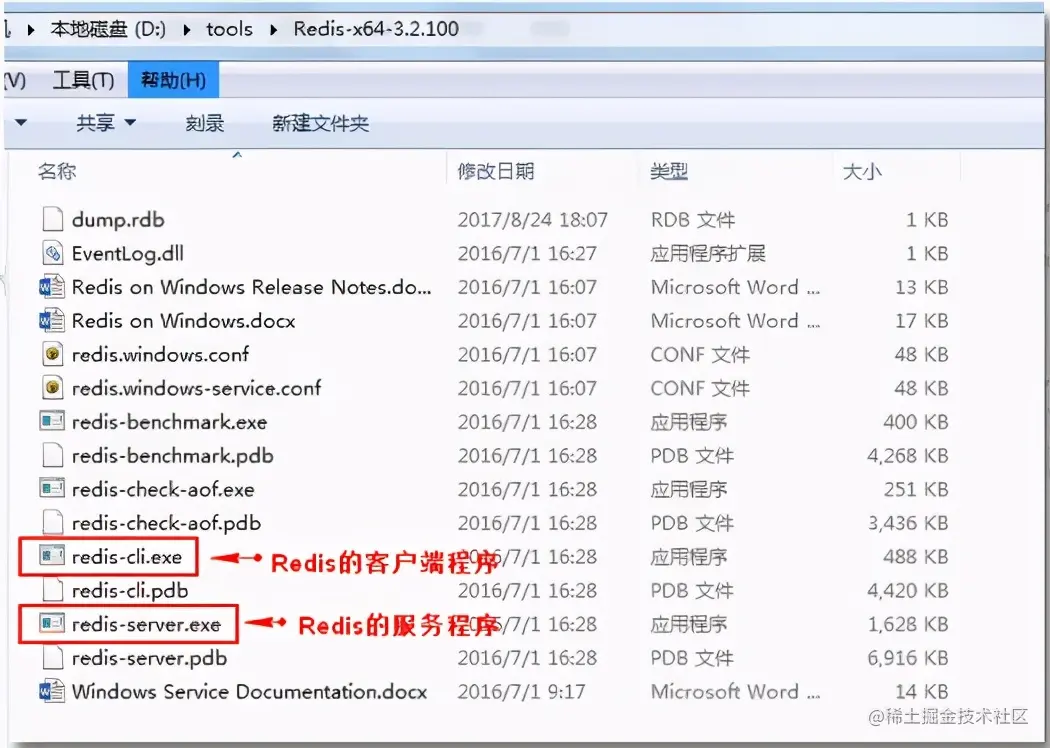Click the 3,436 KB size cell

coord(907,523)
